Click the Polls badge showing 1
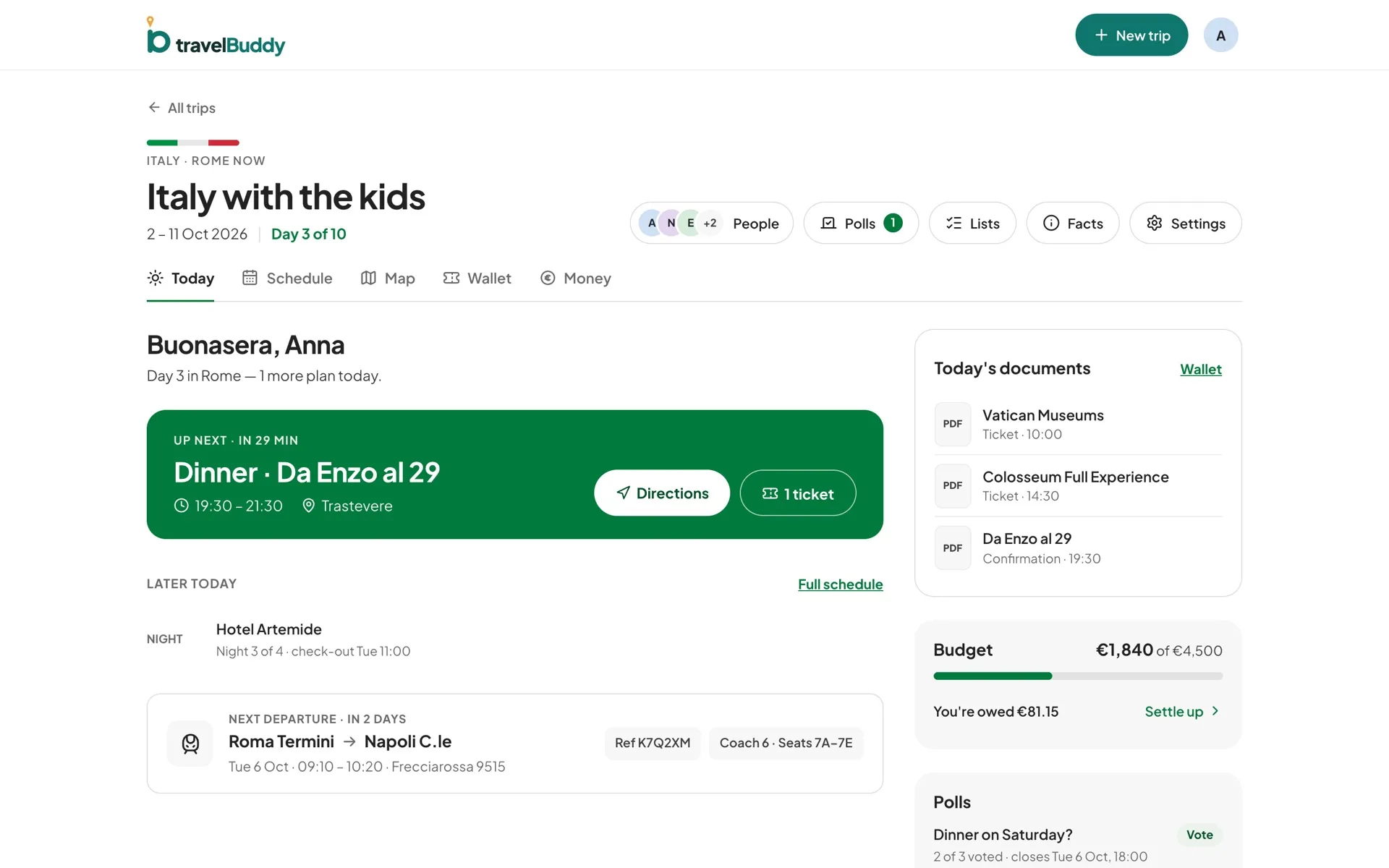 tap(893, 223)
